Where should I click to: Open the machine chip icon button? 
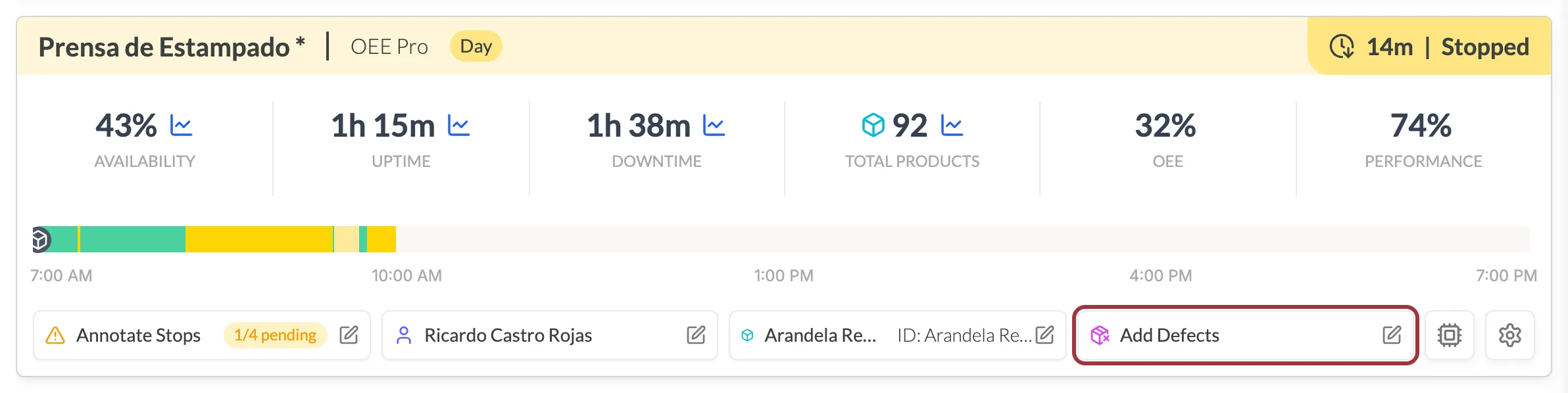[x=1450, y=335]
